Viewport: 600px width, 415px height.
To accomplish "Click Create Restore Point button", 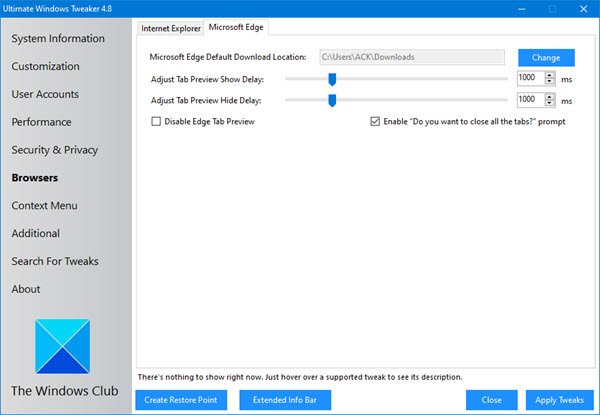I will click(181, 400).
